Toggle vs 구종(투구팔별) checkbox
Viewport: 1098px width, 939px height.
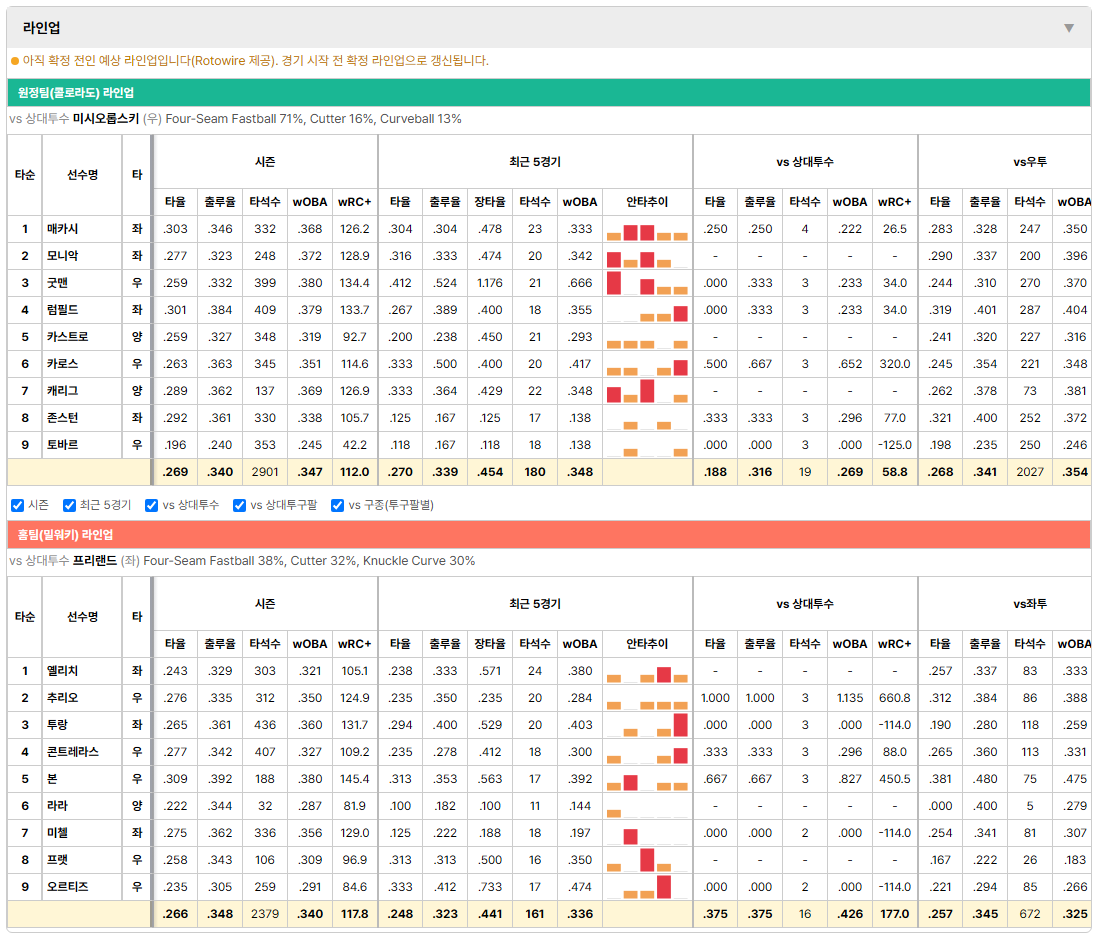click(x=338, y=505)
